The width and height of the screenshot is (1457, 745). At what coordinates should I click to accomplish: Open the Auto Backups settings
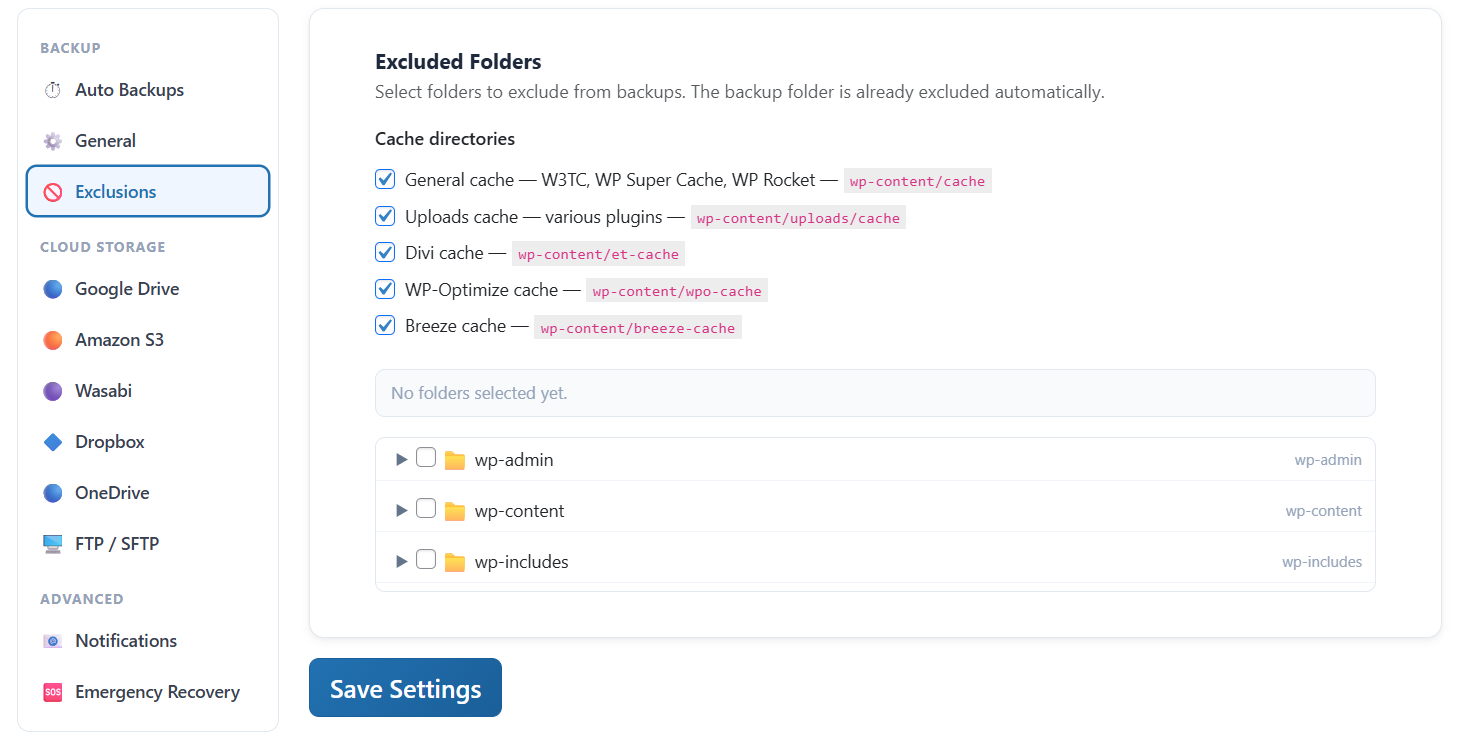(x=148, y=90)
